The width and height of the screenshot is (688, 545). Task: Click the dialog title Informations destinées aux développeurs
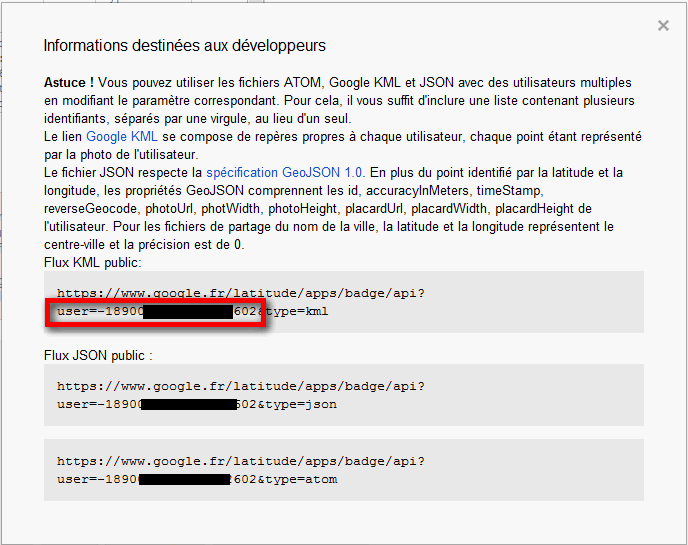185,46
